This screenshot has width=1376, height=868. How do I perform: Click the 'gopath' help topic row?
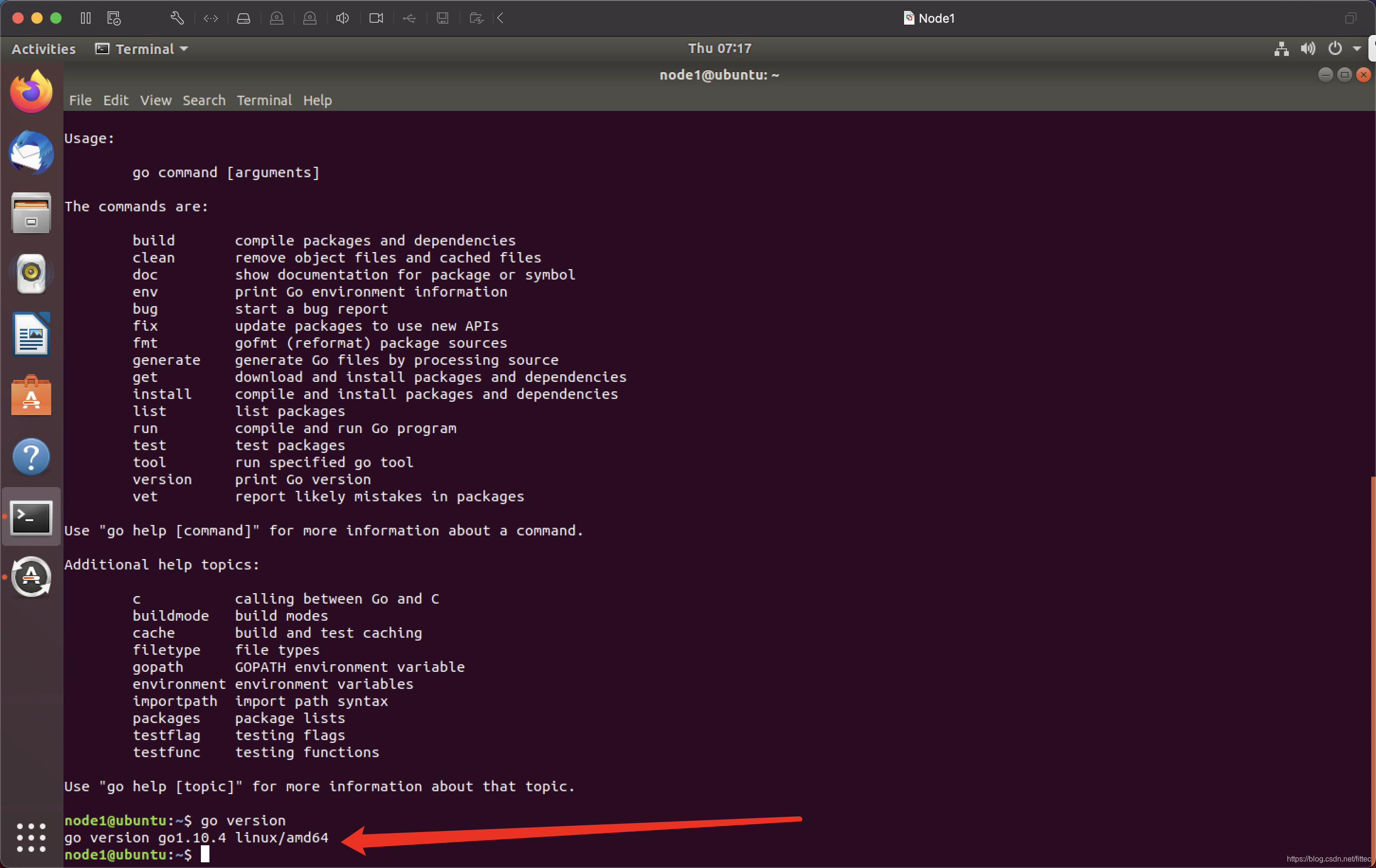[x=299, y=667]
